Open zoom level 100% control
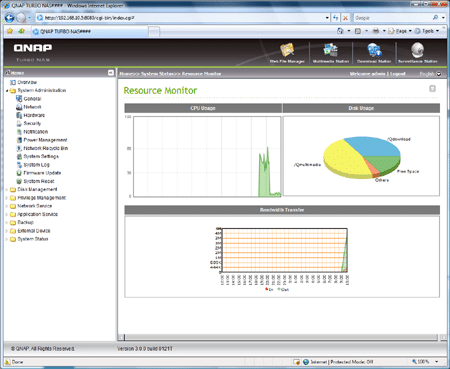 425,362
